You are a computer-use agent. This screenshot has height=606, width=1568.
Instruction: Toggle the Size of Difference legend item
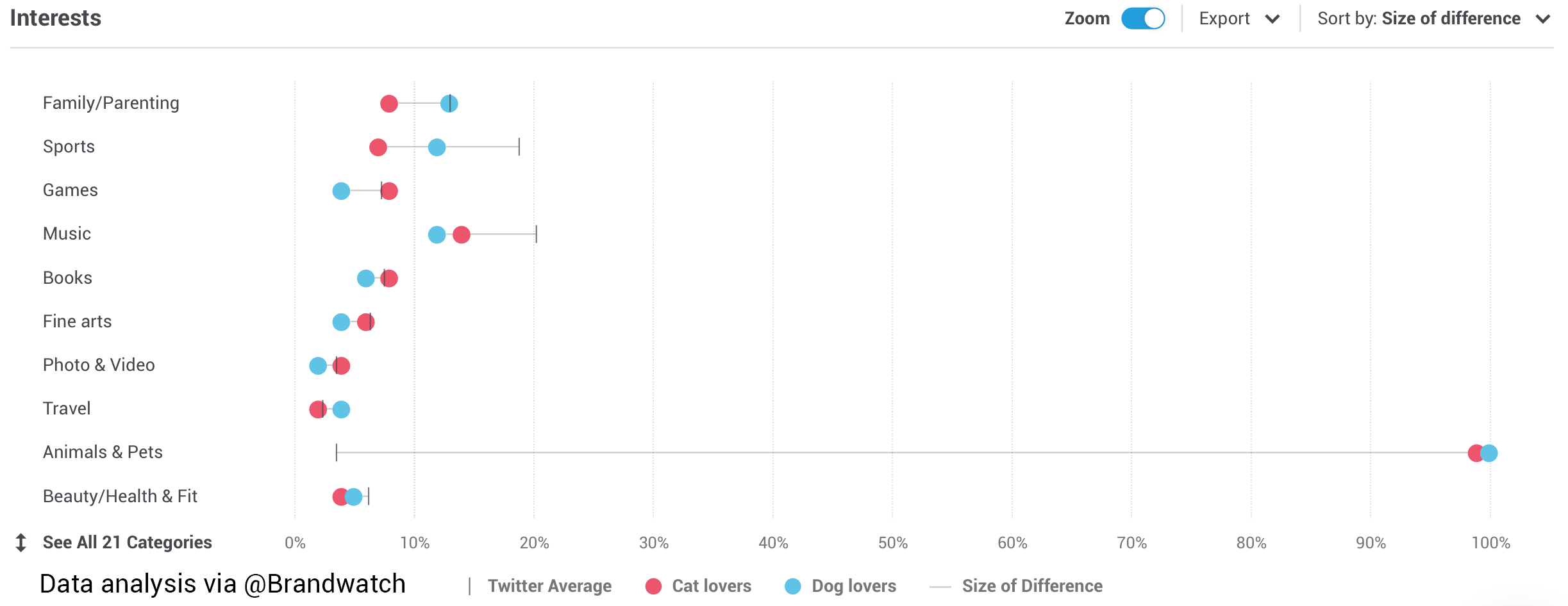(x=1031, y=586)
